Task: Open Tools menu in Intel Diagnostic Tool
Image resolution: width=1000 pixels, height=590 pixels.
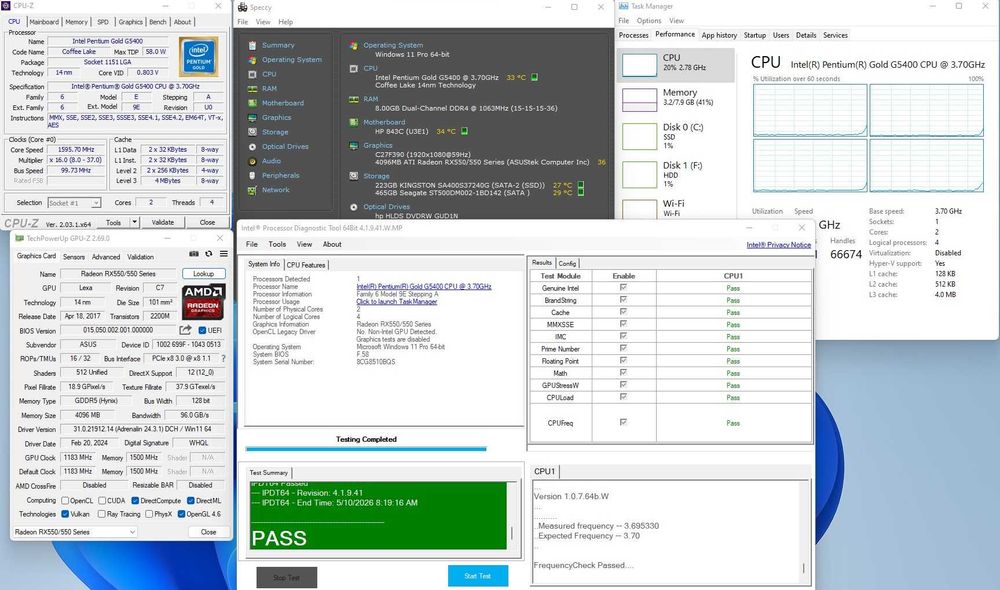Action: pyautogui.click(x=277, y=244)
